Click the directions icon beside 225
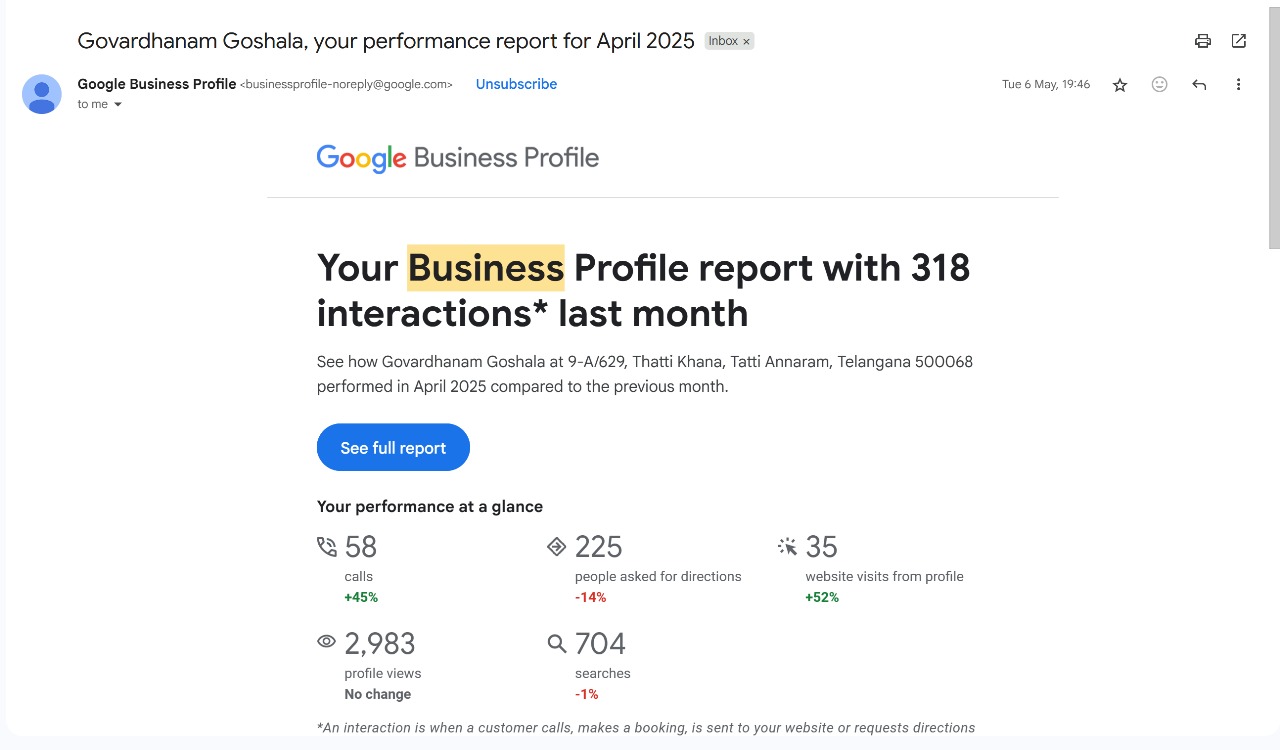Viewport: 1280px width, 750px height. click(x=557, y=546)
